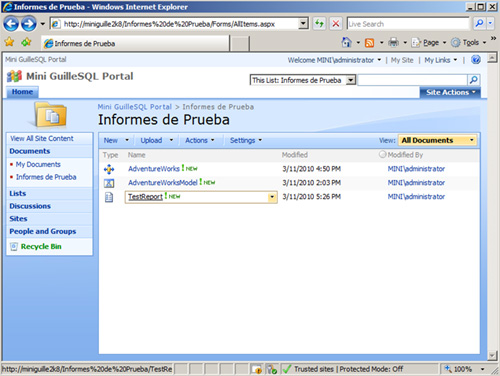Open Informes de Prueba sidebar link
This screenshot has width=500, height=376.
point(46,177)
